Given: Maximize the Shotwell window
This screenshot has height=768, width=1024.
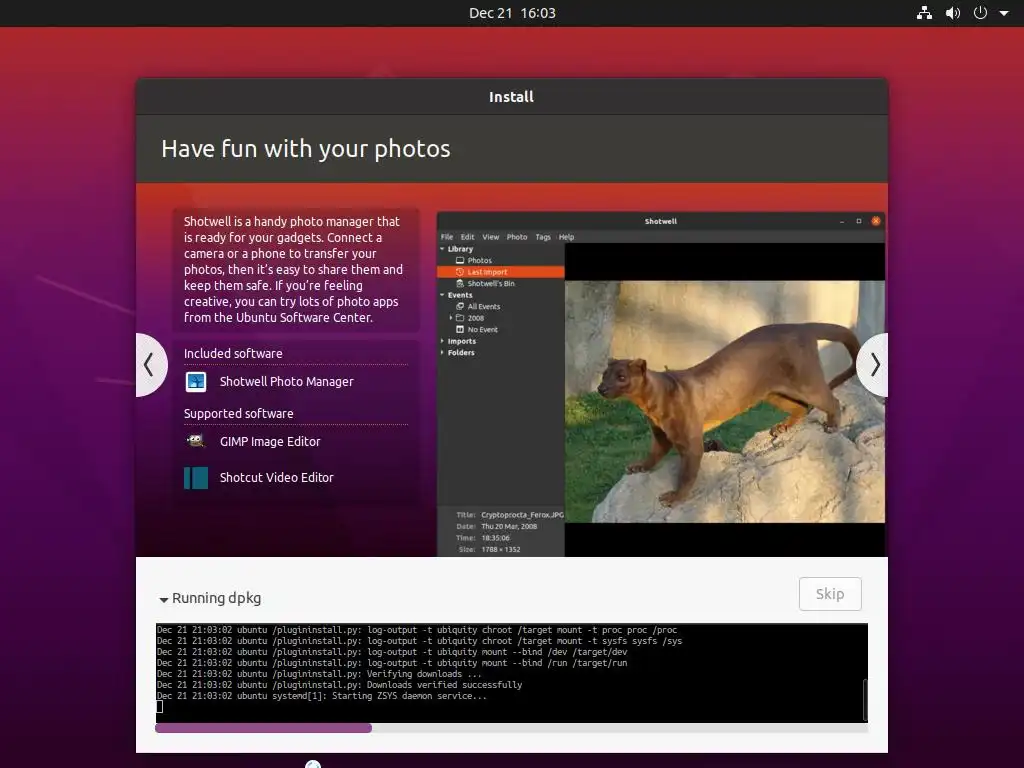Looking at the screenshot, I should click(x=859, y=221).
